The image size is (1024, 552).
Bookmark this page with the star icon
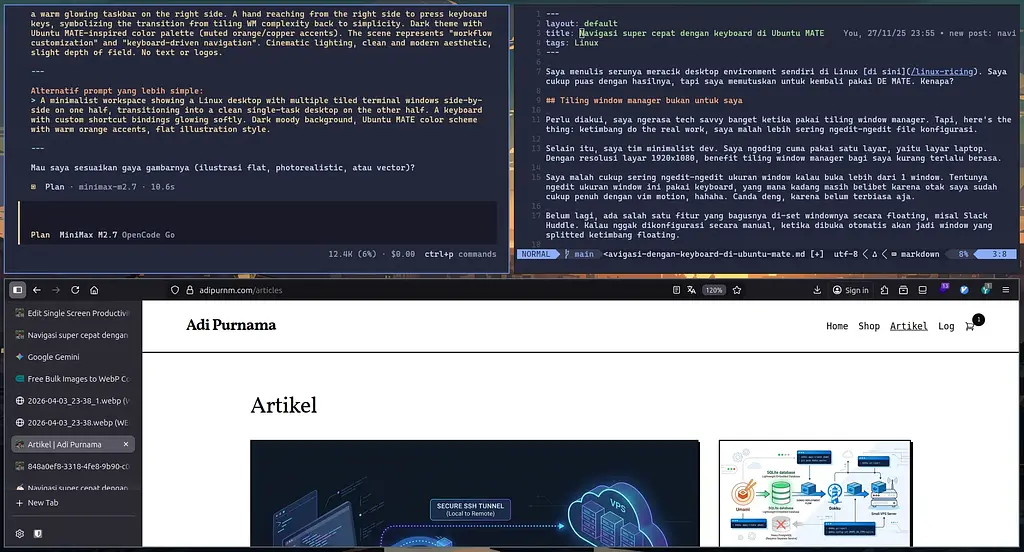(737, 290)
